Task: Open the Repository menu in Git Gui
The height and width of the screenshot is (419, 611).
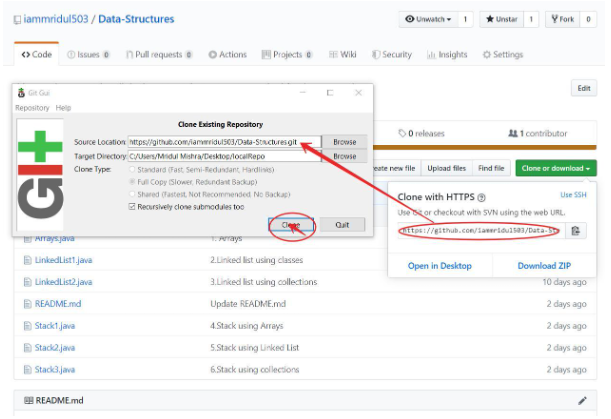Action: pos(31,107)
